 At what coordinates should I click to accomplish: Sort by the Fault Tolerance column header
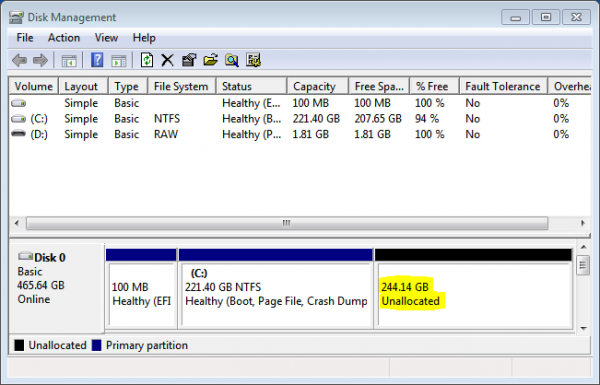503,86
